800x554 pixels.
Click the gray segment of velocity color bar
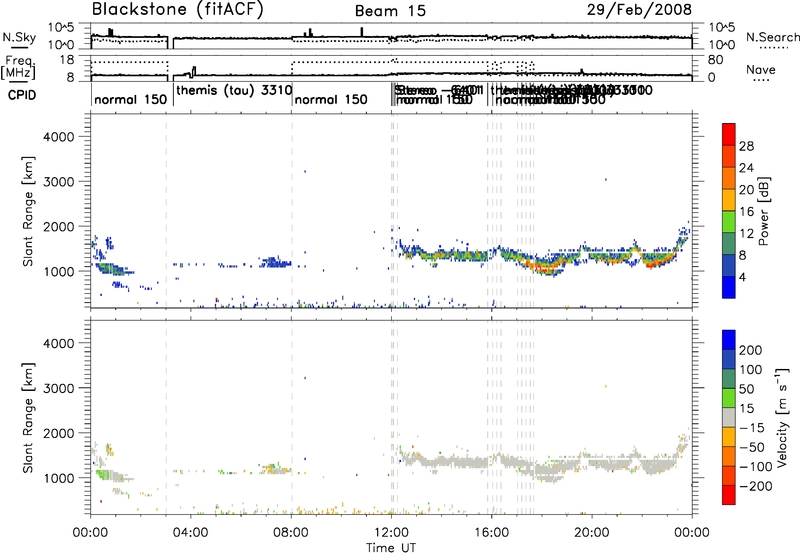tap(729, 417)
